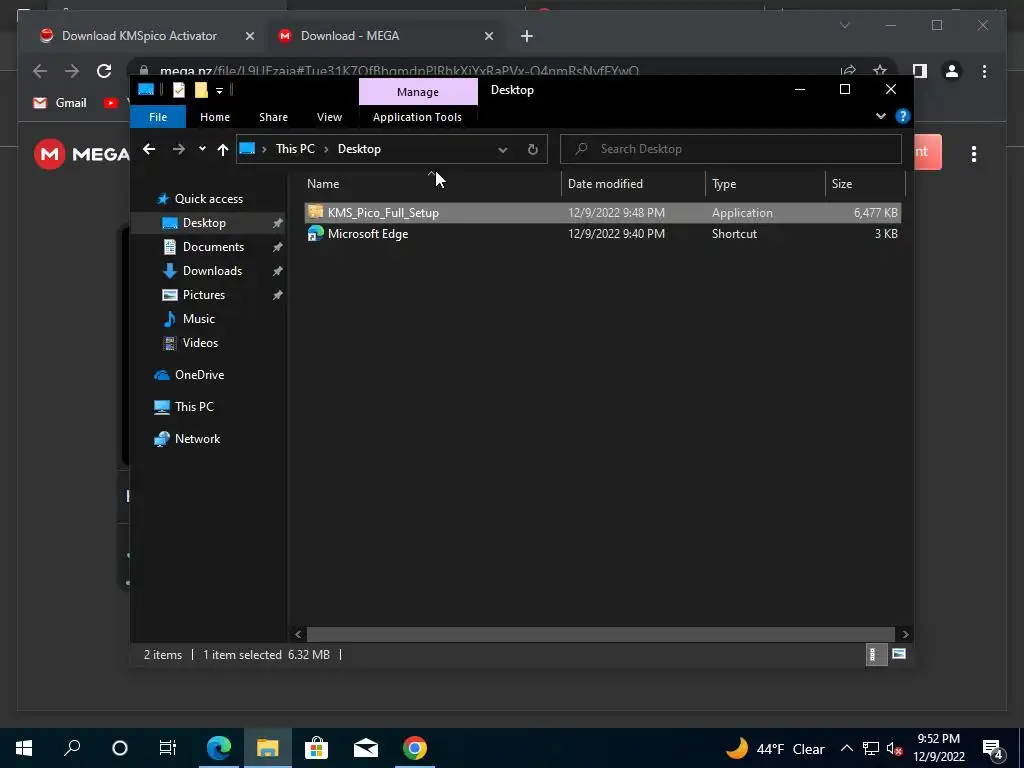Open Downloads in the navigation pane
This screenshot has width=1024, height=768.
coord(212,271)
